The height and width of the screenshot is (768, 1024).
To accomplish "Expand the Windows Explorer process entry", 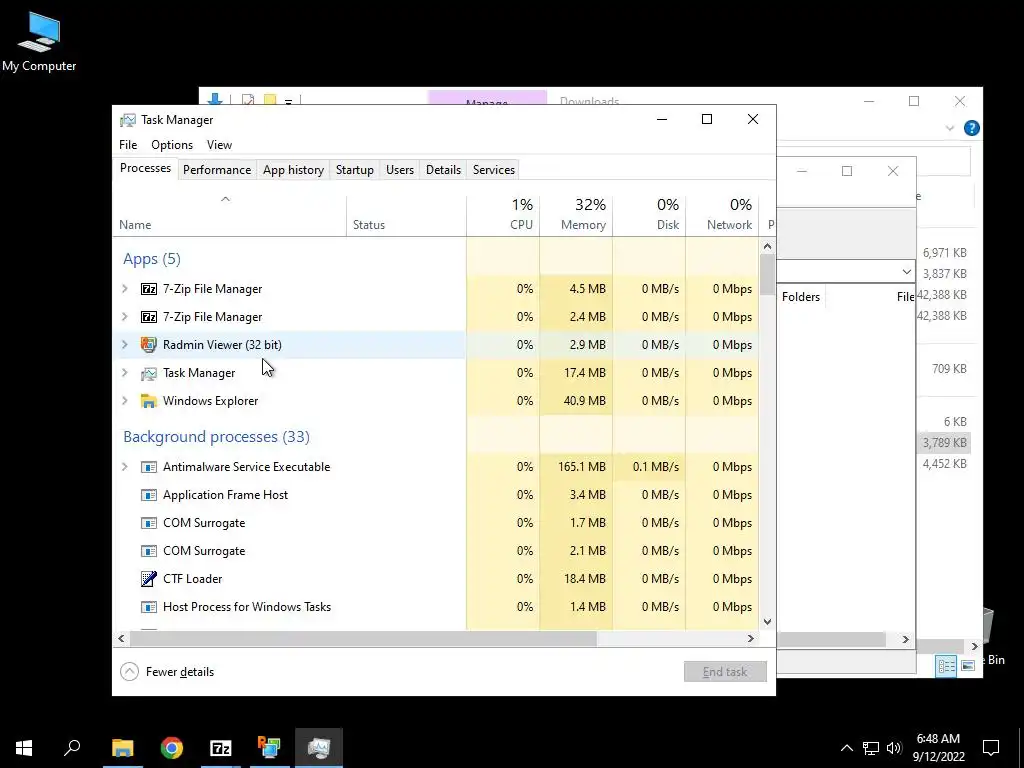I will pyautogui.click(x=125, y=401).
